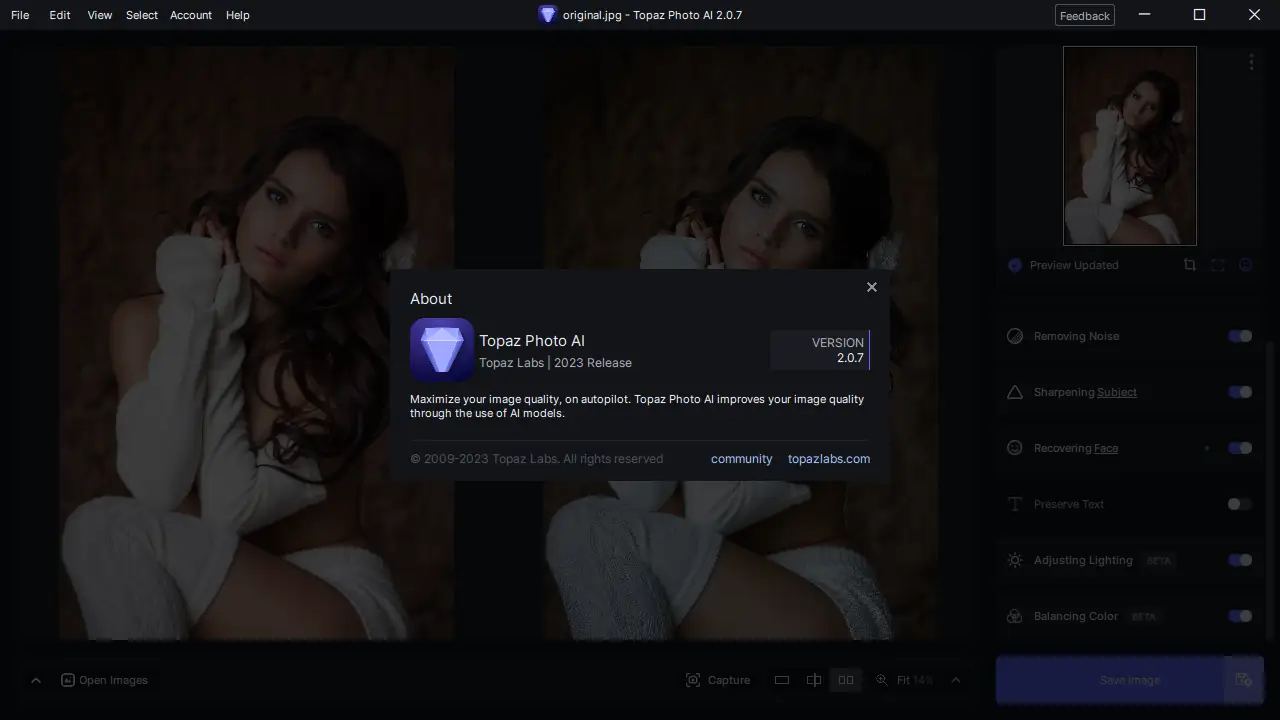
Task: Expand the image tray with the bottom-left chevron
Action: pos(36,680)
